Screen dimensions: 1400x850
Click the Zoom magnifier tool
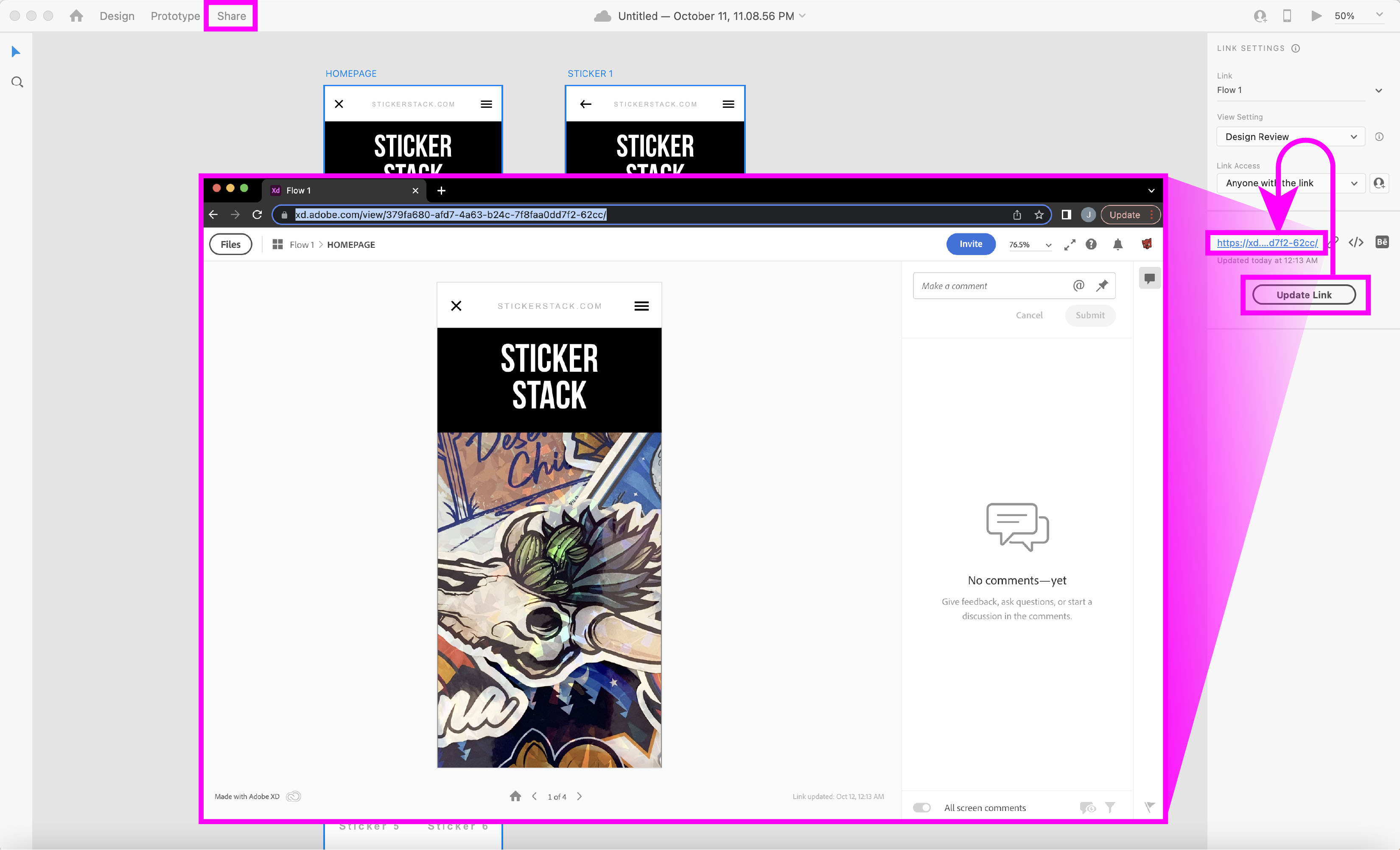tap(17, 82)
